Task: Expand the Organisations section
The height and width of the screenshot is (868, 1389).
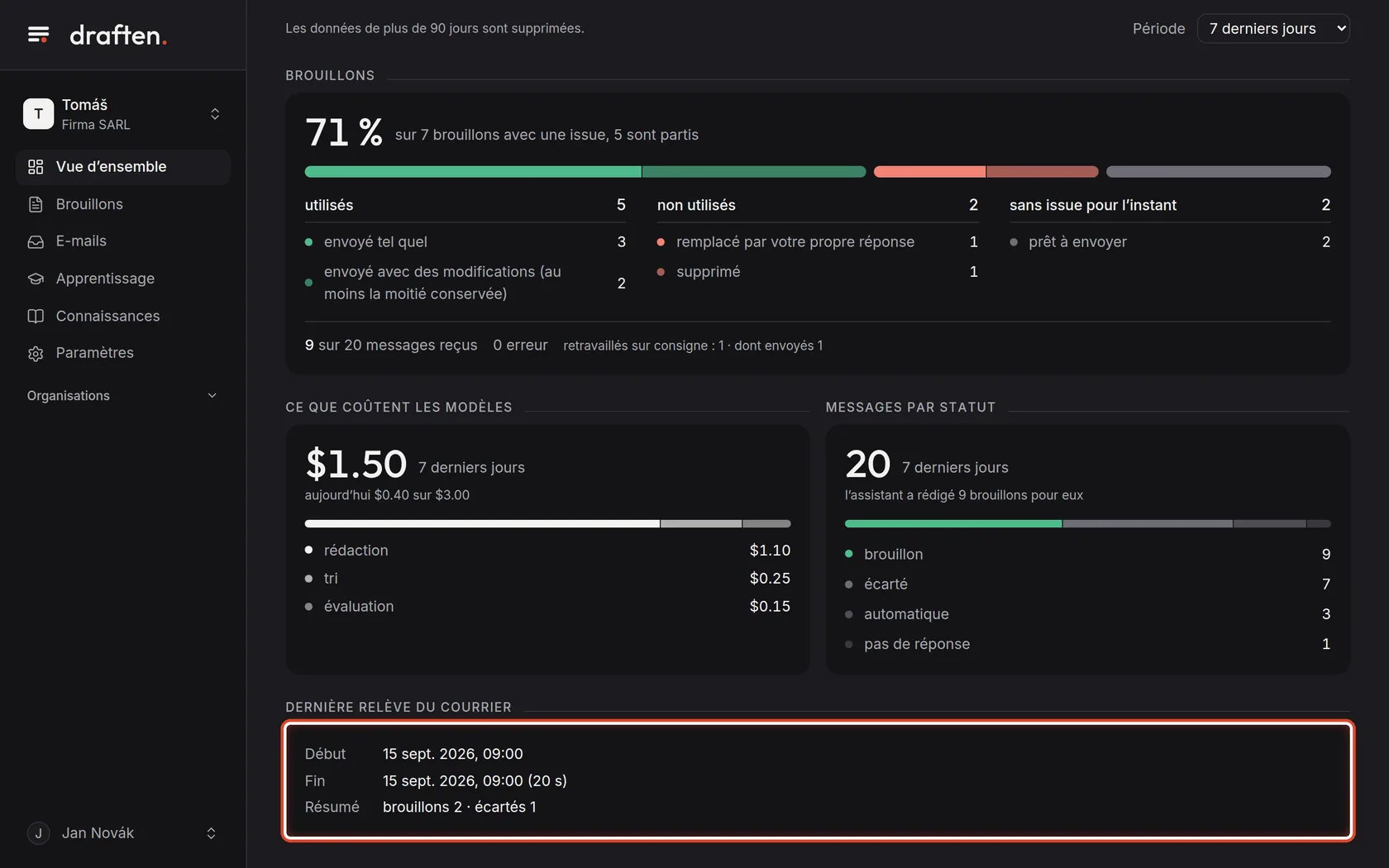Action: [x=122, y=396]
